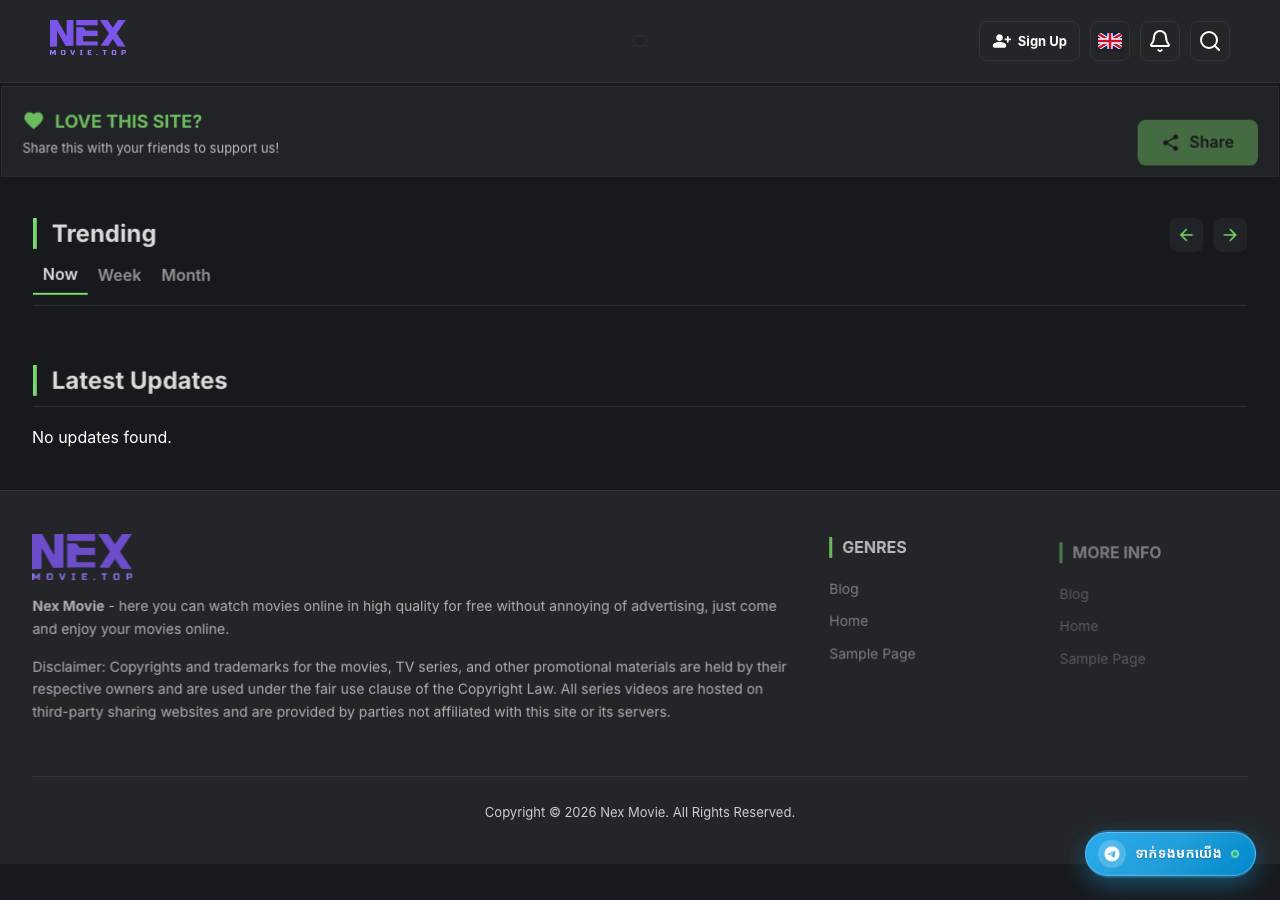
Task: Go to previous trending slide arrow
Action: tap(1186, 235)
